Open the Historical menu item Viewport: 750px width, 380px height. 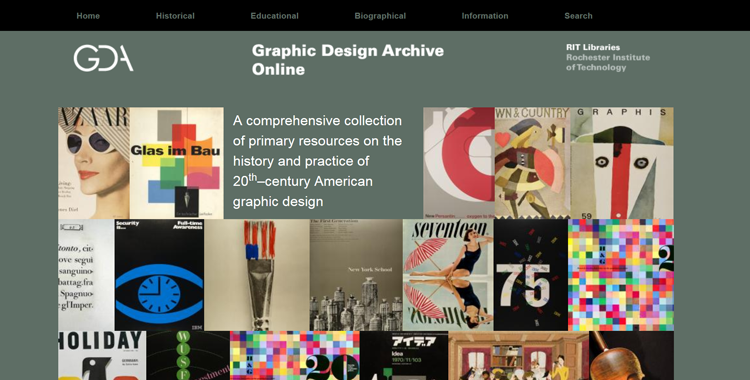click(x=175, y=16)
